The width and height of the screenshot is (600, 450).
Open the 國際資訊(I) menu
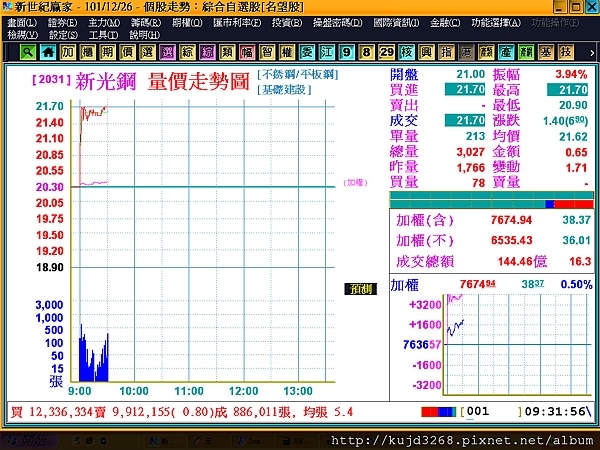tap(396, 23)
